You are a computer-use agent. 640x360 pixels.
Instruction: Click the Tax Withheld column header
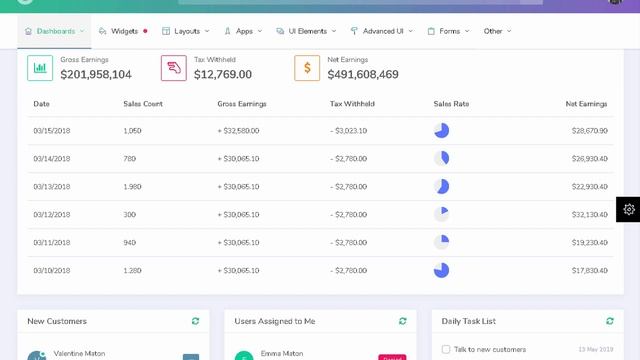pos(352,104)
